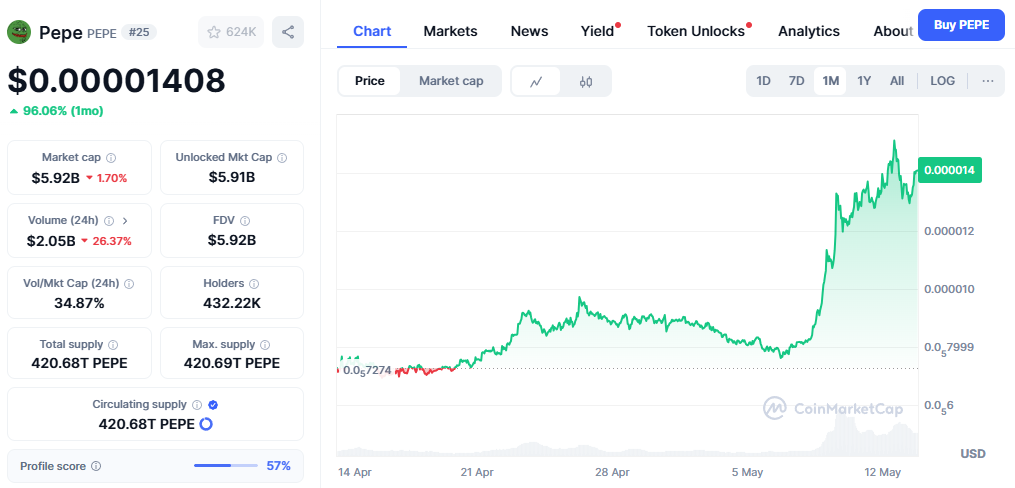Switch to candlestick chart icon

(586, 82)
